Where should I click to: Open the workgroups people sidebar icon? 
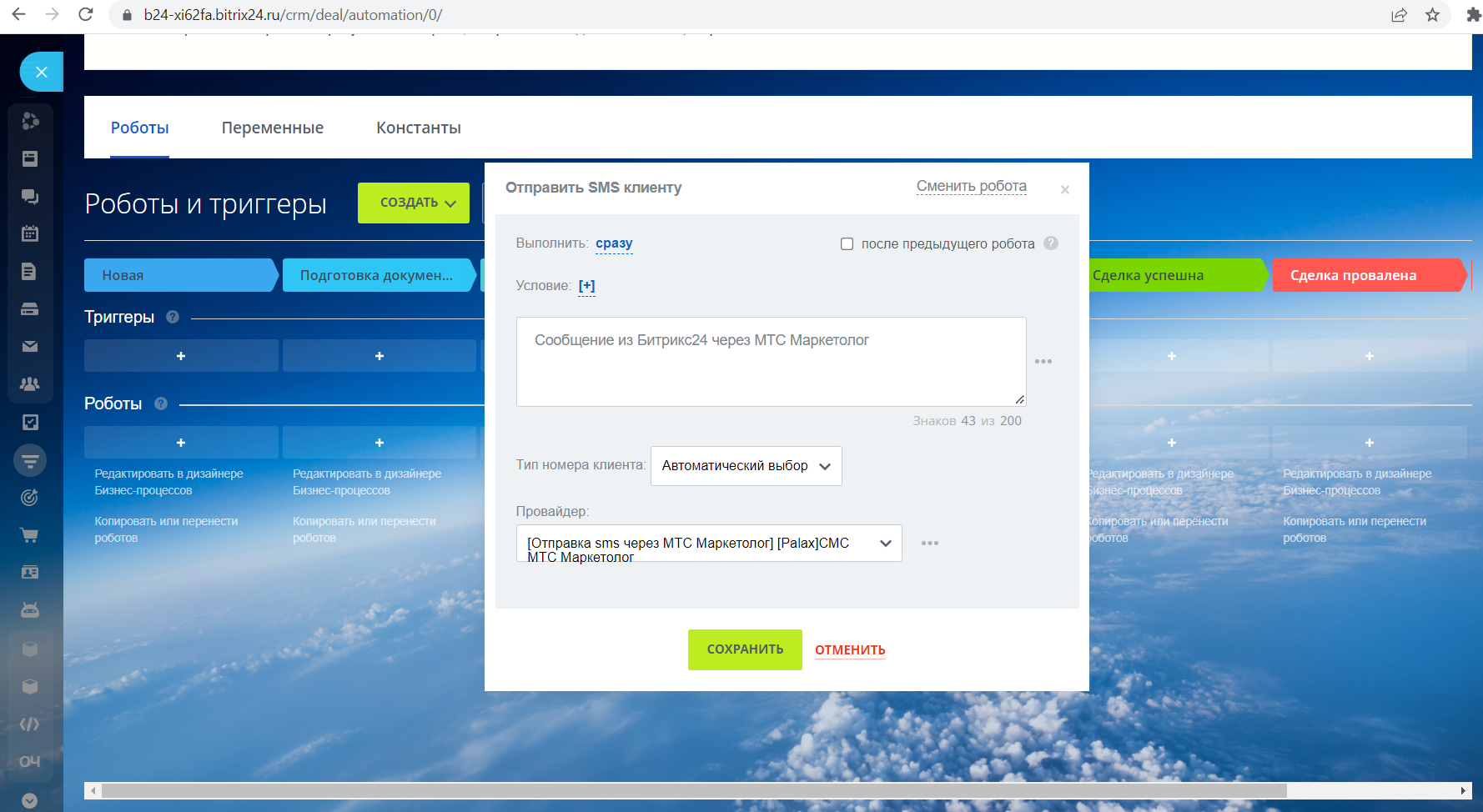[30, 384]
